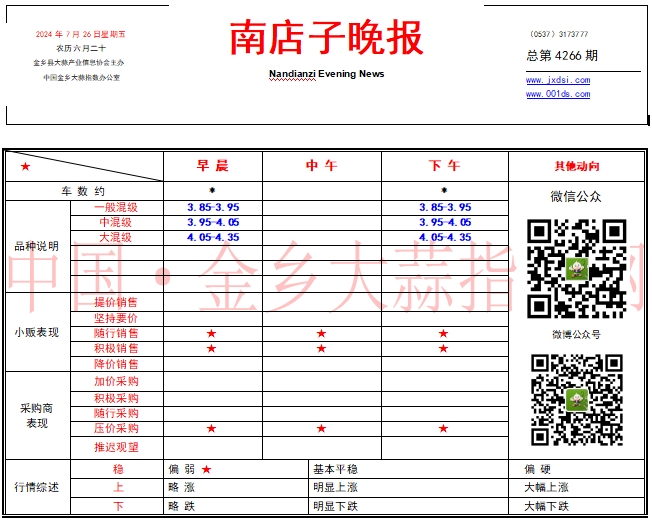Screen dimensions: 652x523
Task: Click the red 稳 label in 行情综述
Action: click(118, 469)
